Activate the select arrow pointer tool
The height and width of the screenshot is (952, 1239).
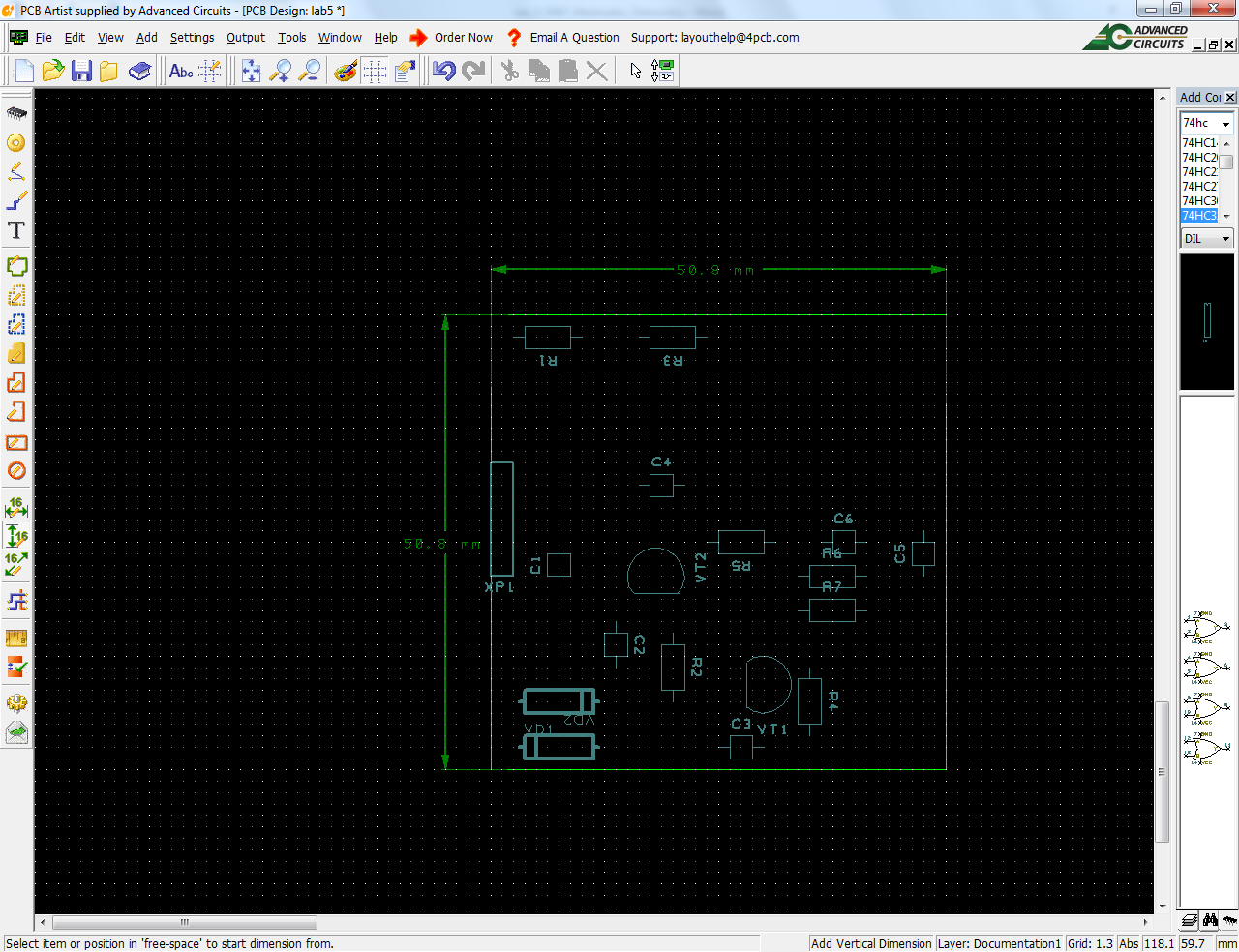click(635, 71)
